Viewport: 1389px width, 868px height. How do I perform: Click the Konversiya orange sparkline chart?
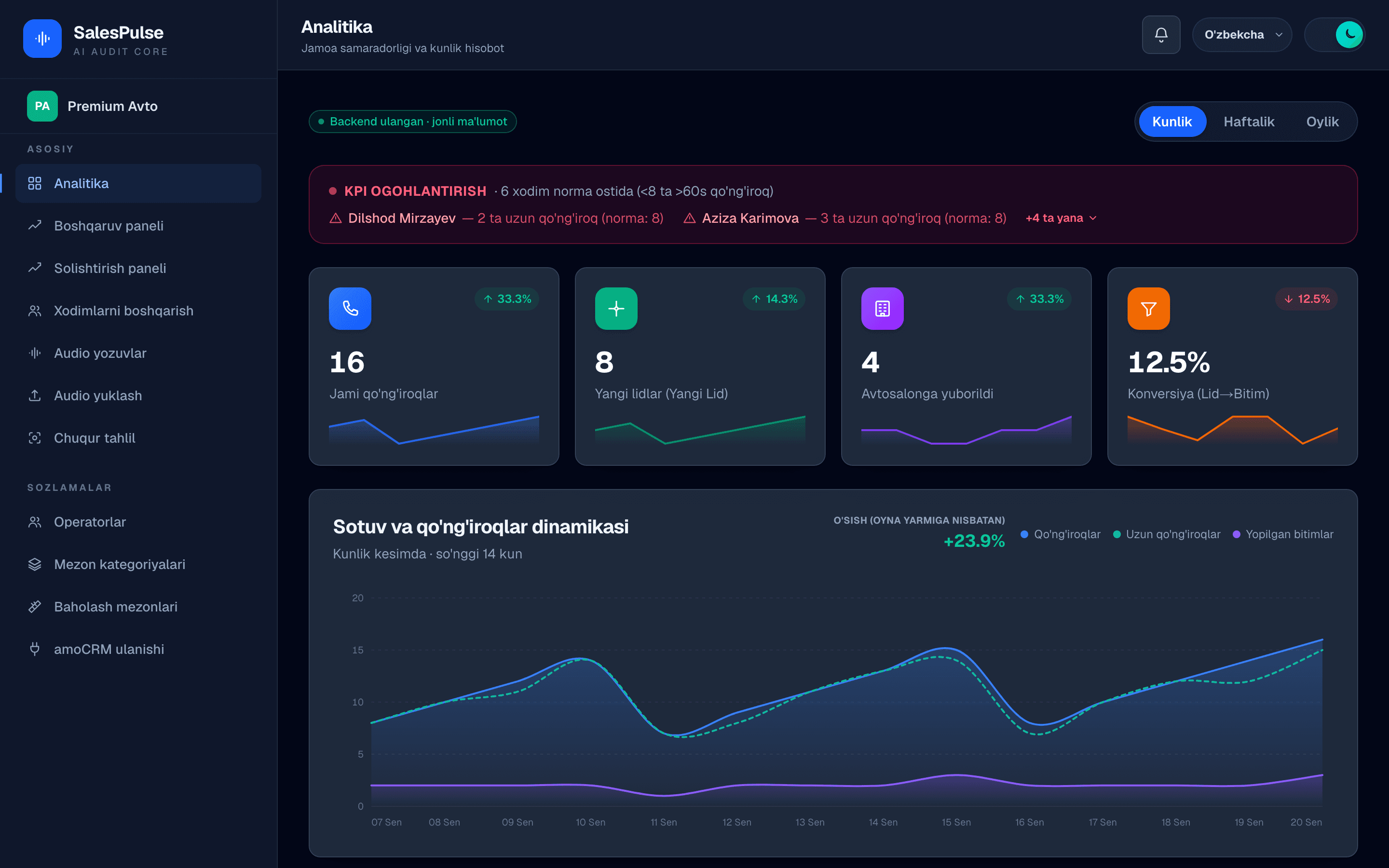click(1232, 429)
